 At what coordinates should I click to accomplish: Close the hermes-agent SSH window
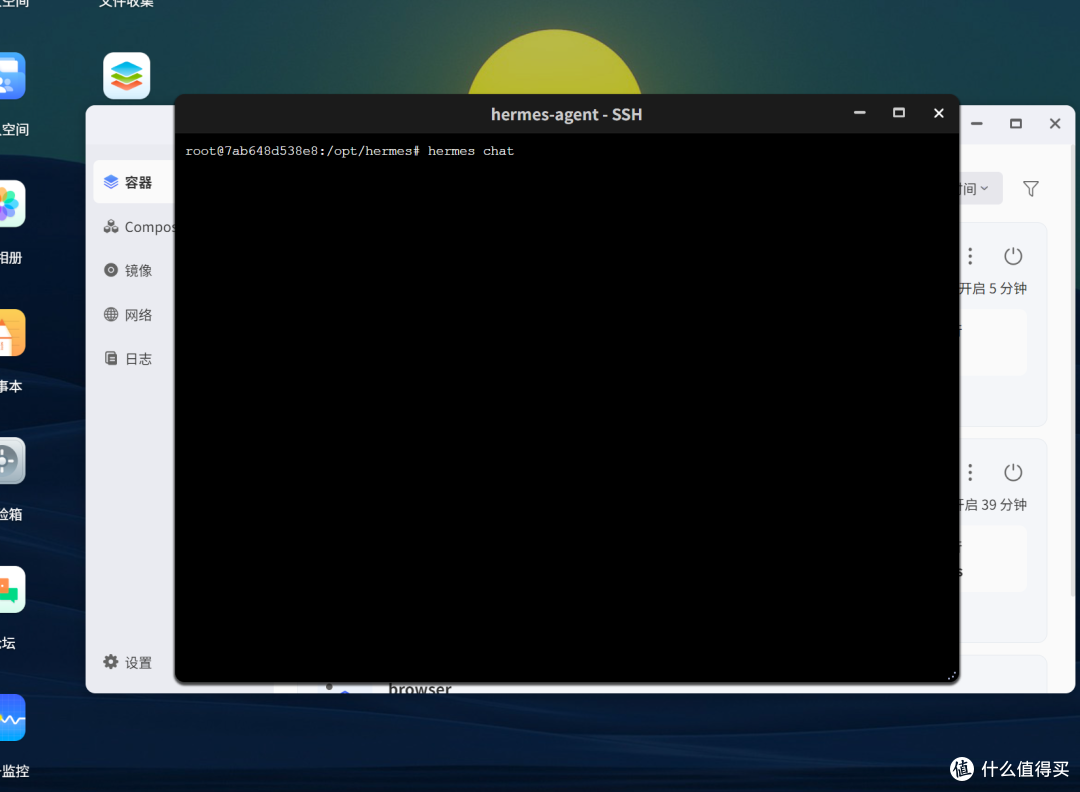tap(939, 113)
